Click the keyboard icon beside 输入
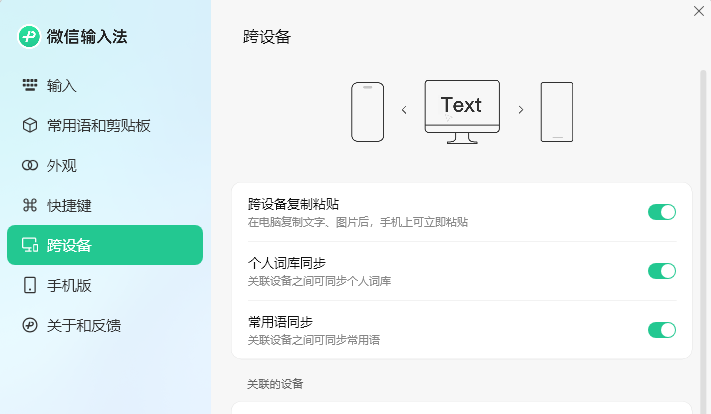The height and width of the screenshot is (414, 711). pyautogui.click(x=30, y=85)
